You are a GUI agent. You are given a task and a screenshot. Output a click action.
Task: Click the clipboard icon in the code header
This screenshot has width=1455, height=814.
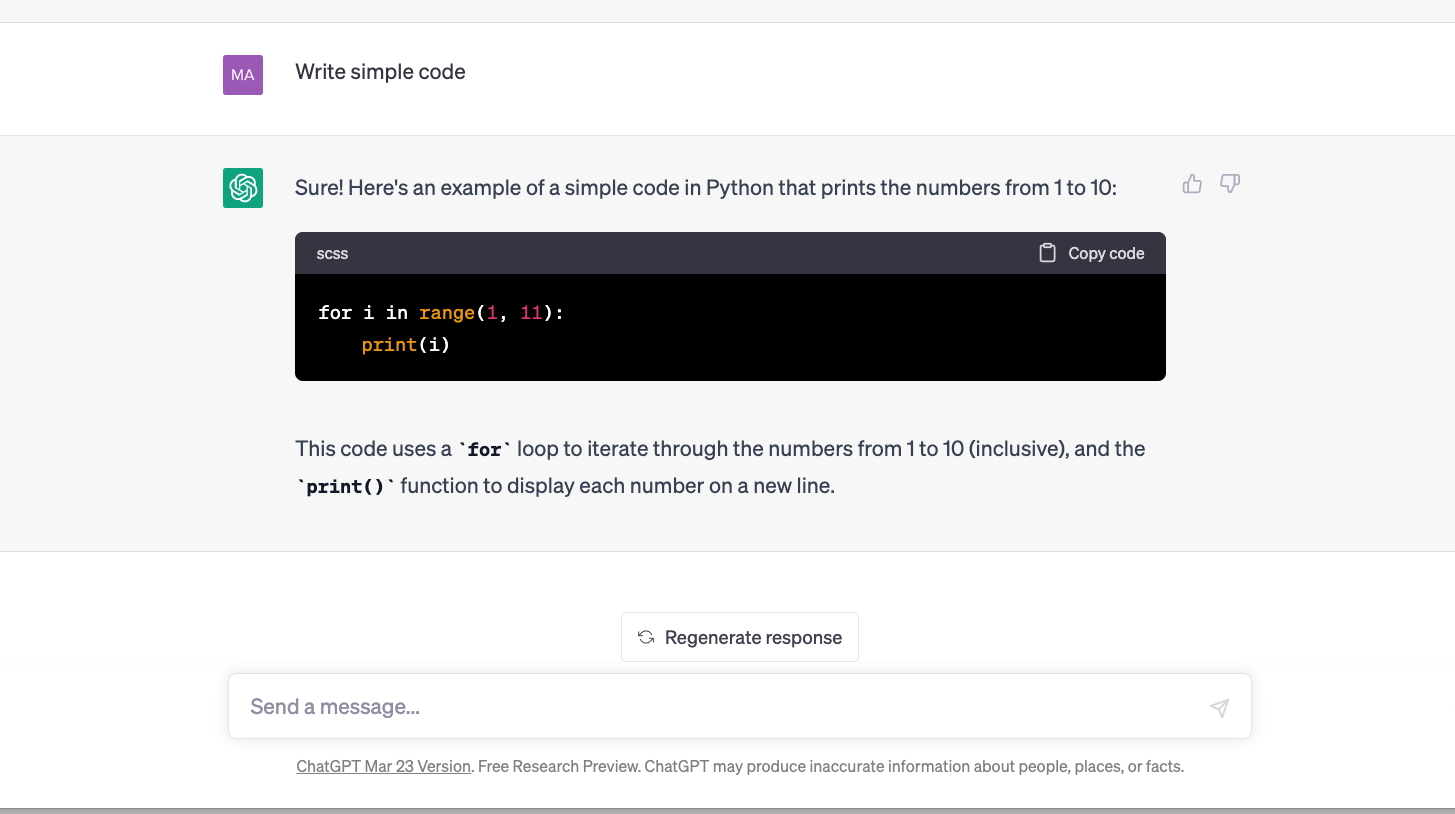tap(1047, 253)
